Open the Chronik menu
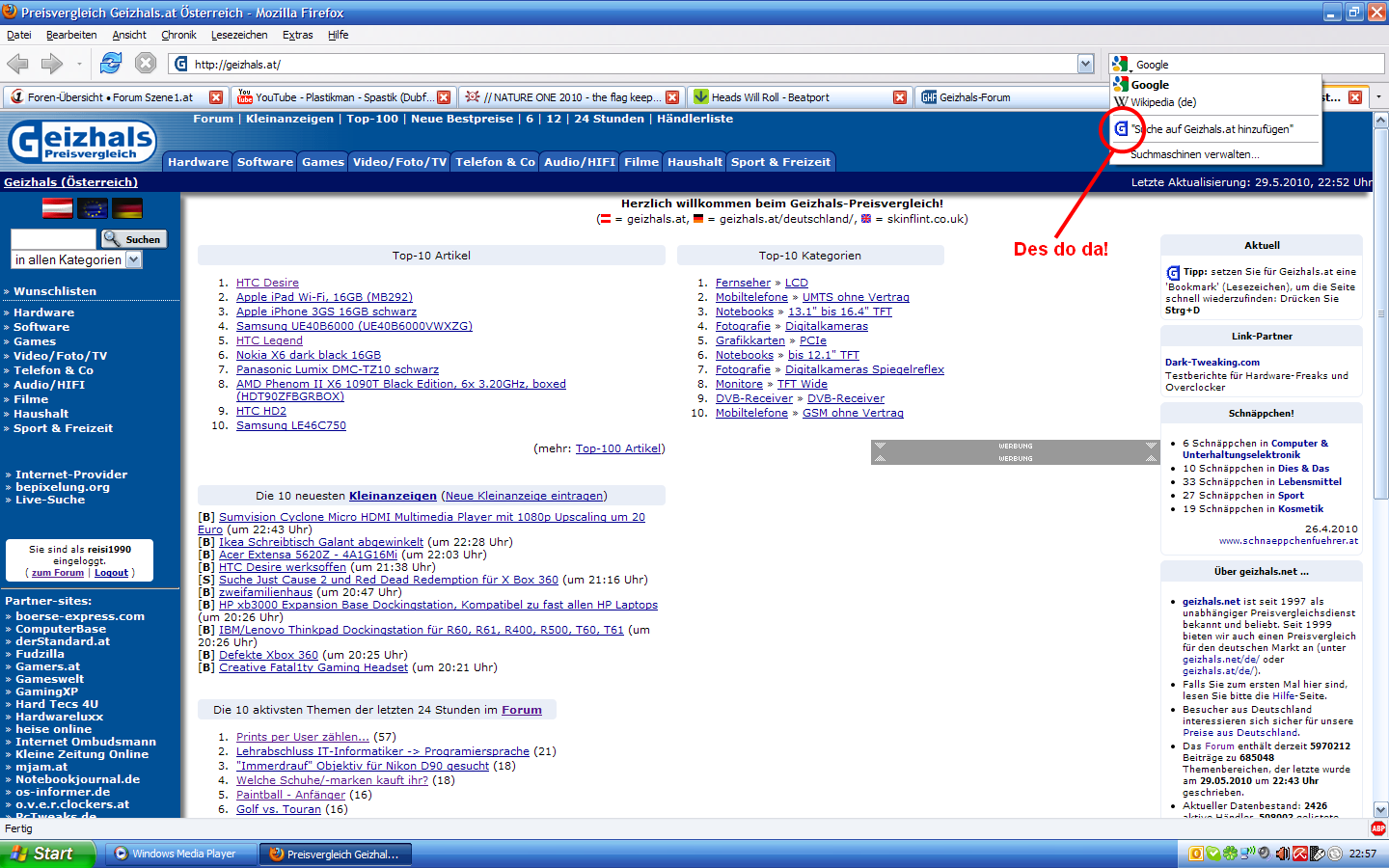This screenshot has width=1389, height=868. (178, 35)
